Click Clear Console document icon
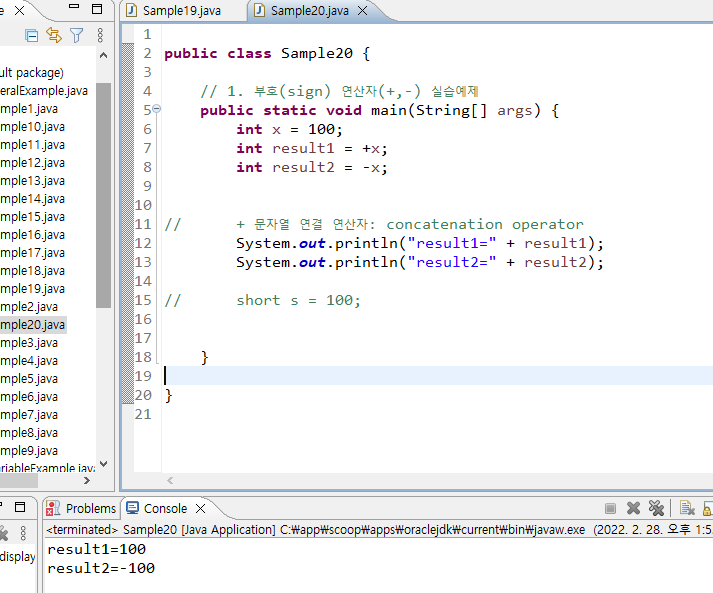 (687, 508)
